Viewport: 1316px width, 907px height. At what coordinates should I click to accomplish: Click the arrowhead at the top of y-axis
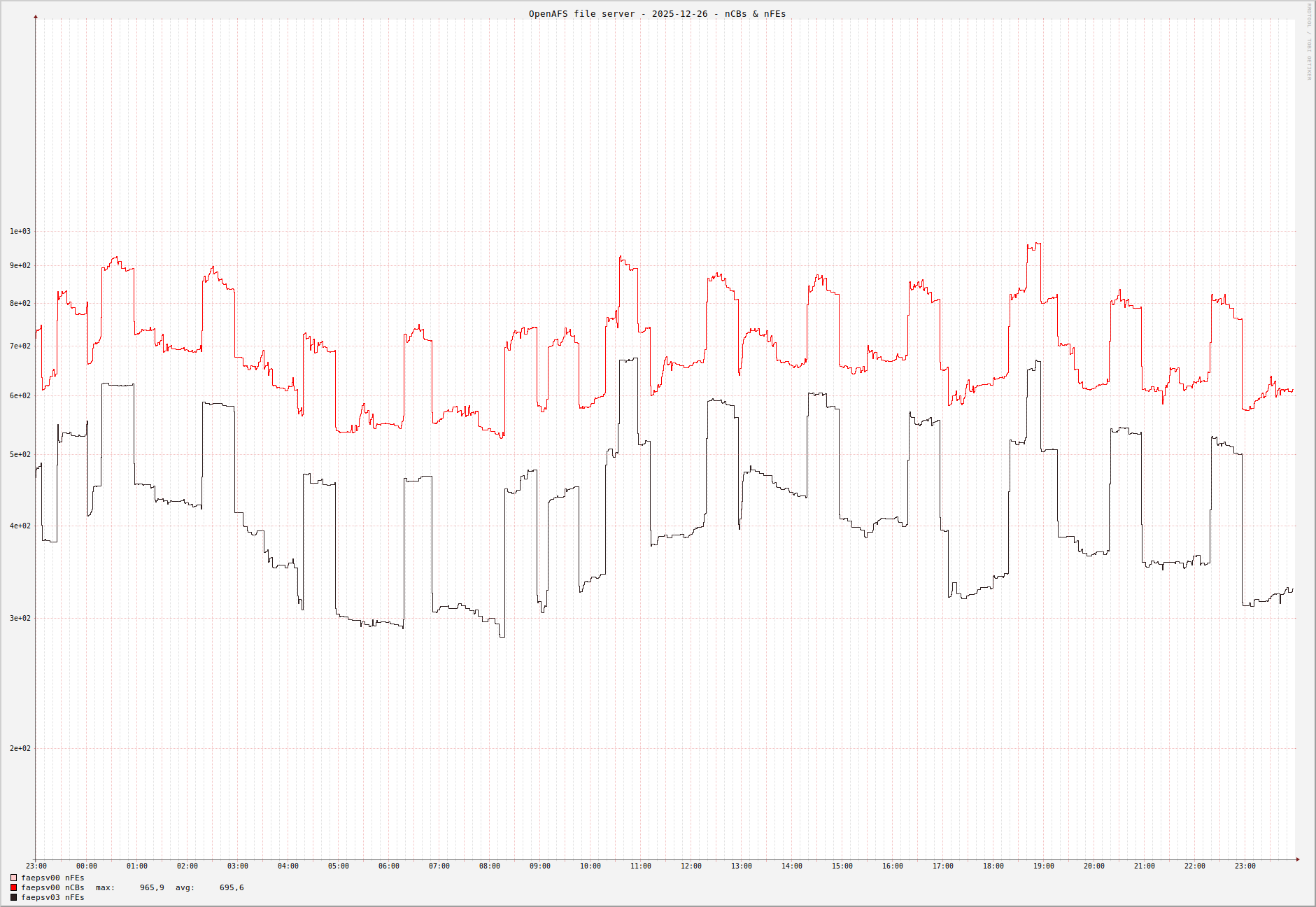pyautogui.click(x=36, y=17)
